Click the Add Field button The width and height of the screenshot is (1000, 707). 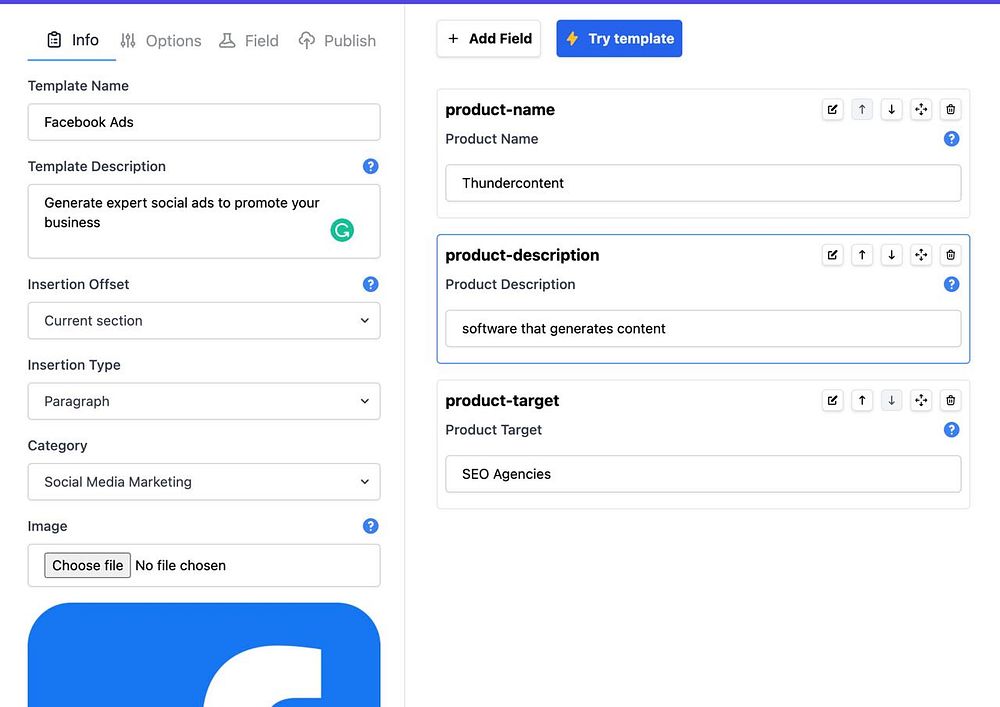coord(489,39)
